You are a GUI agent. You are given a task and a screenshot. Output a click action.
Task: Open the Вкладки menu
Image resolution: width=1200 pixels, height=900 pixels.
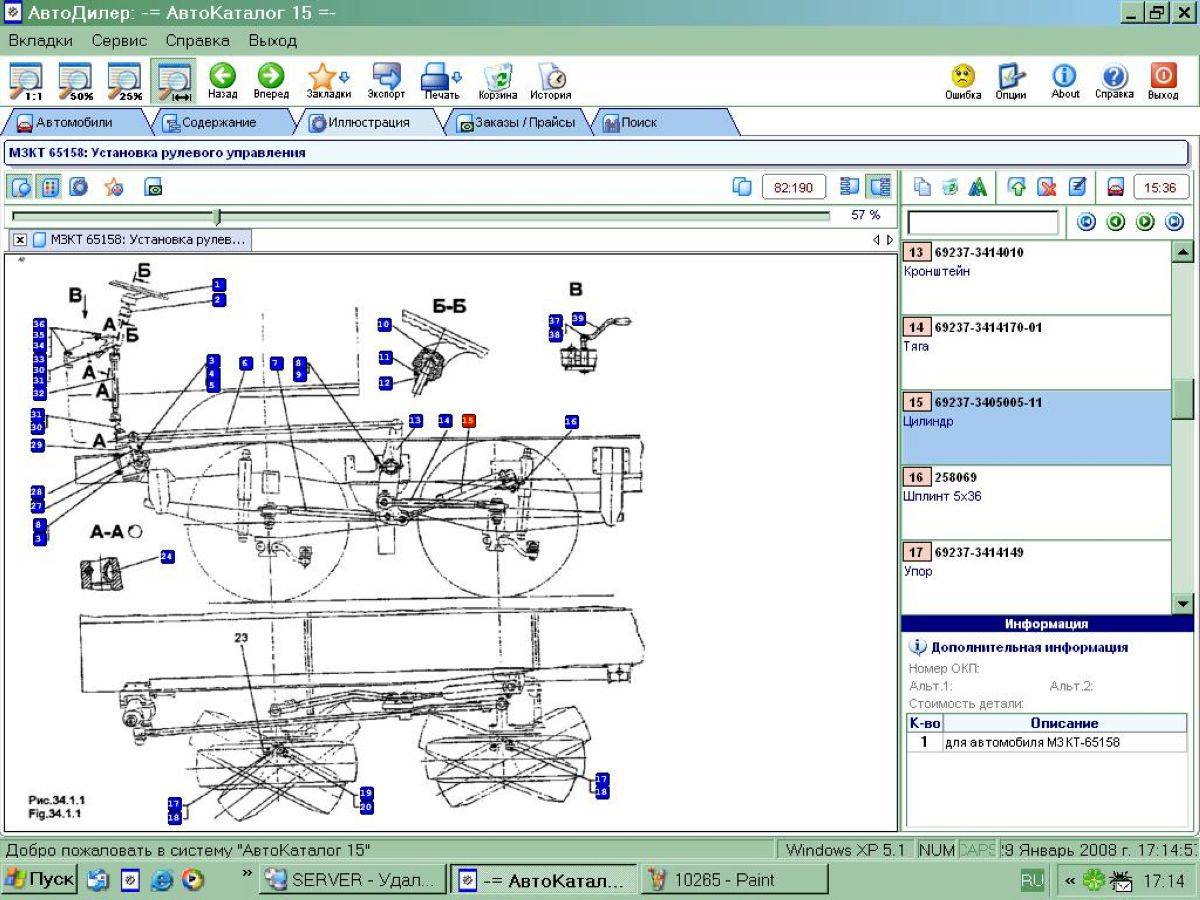pos(41,41)
